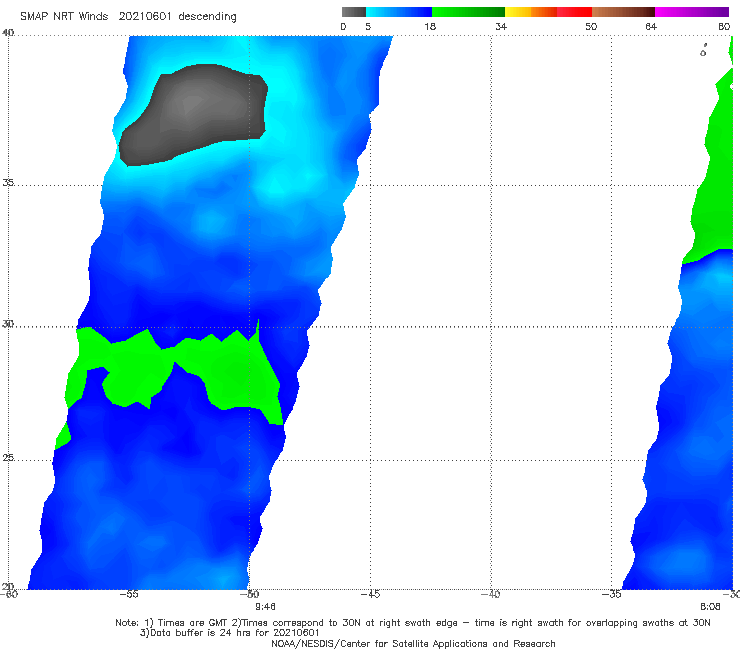Click the '25' latitude axis label
740x650 pixels.
click(8, 457)
